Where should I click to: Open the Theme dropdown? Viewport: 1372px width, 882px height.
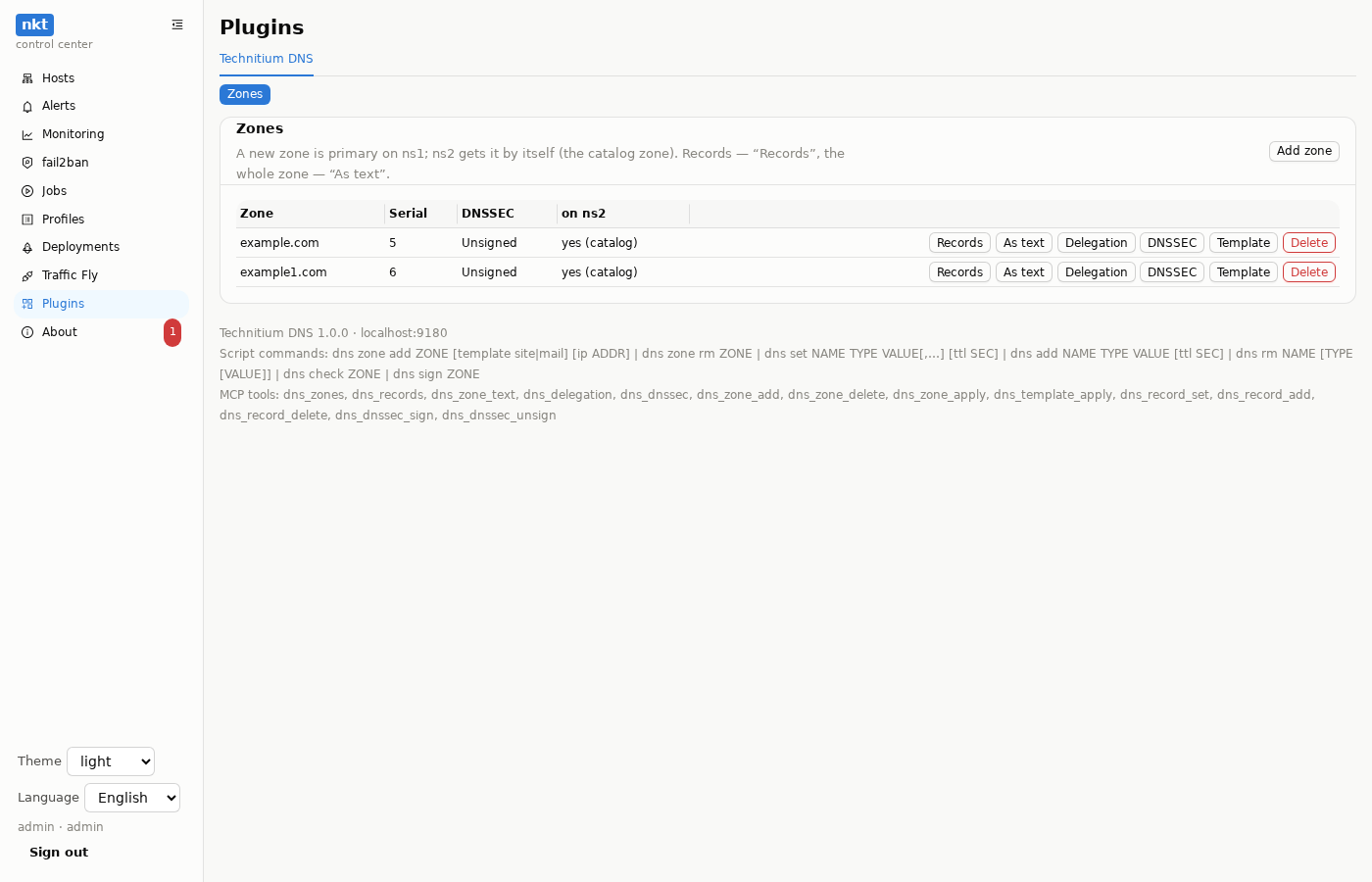point(111,761)
